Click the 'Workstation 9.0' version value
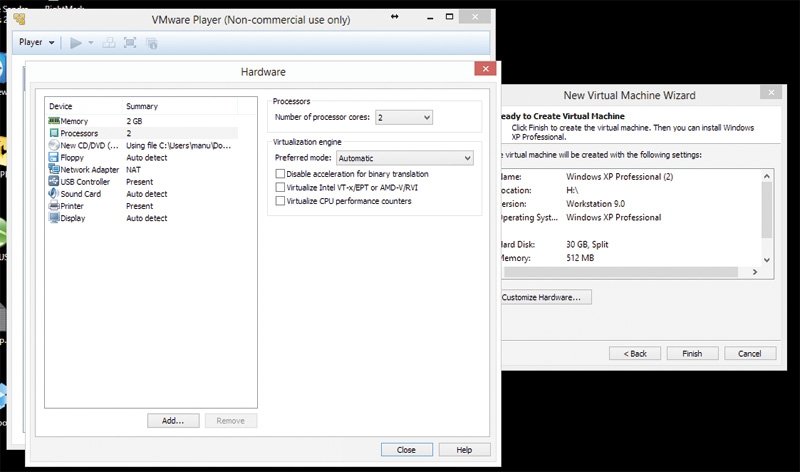 point(595,204)
